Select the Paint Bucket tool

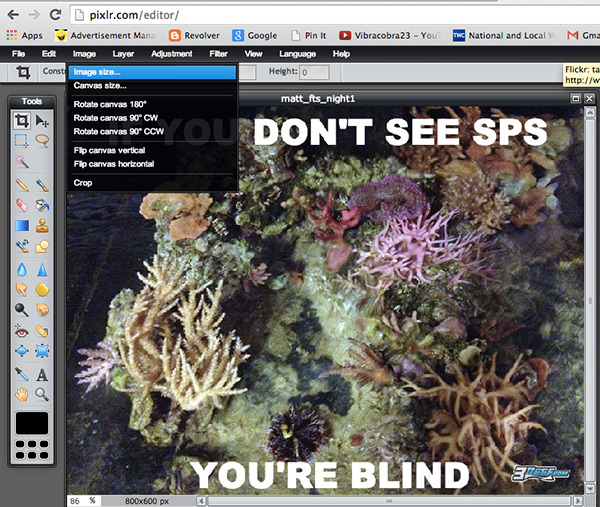click(42, 205)
